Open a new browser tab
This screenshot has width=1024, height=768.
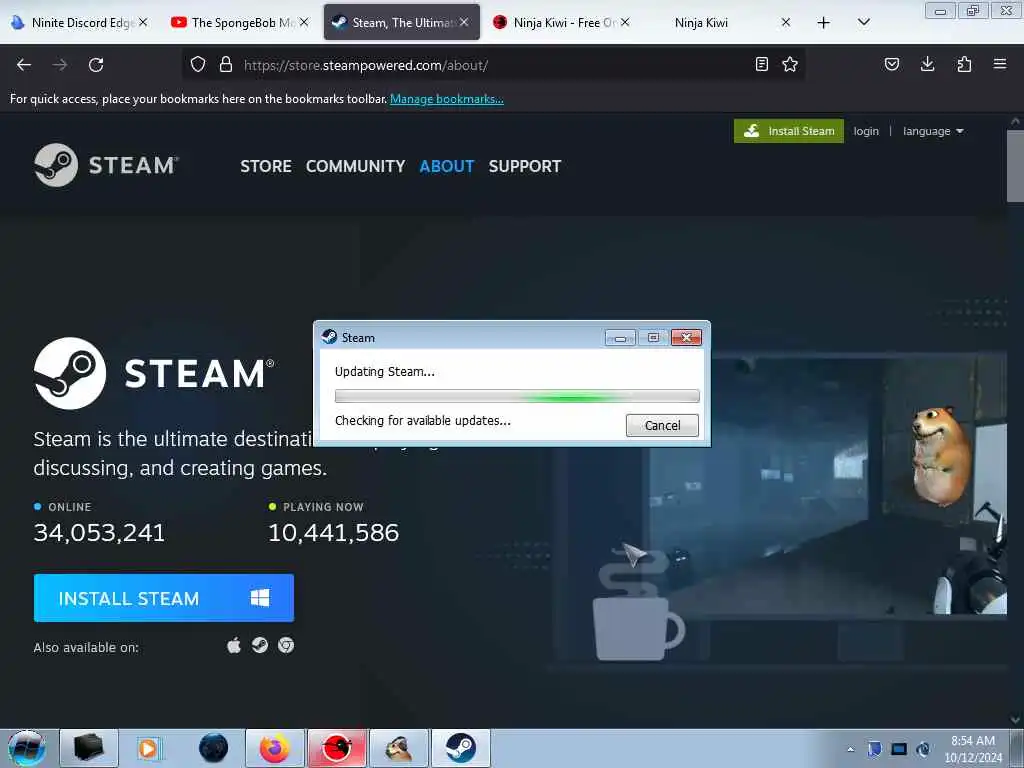coord(824,23)
